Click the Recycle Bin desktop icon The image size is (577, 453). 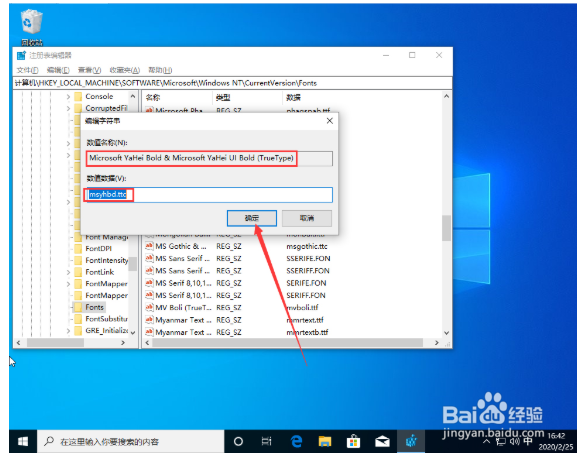pyautogui.click(x=32, y=27)
